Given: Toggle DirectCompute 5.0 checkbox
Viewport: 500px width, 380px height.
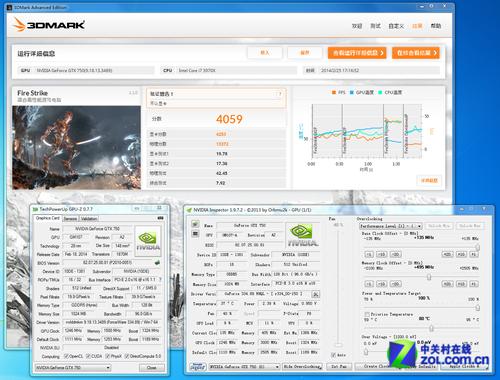Looking at the screenshot, I should coord(127,356).
